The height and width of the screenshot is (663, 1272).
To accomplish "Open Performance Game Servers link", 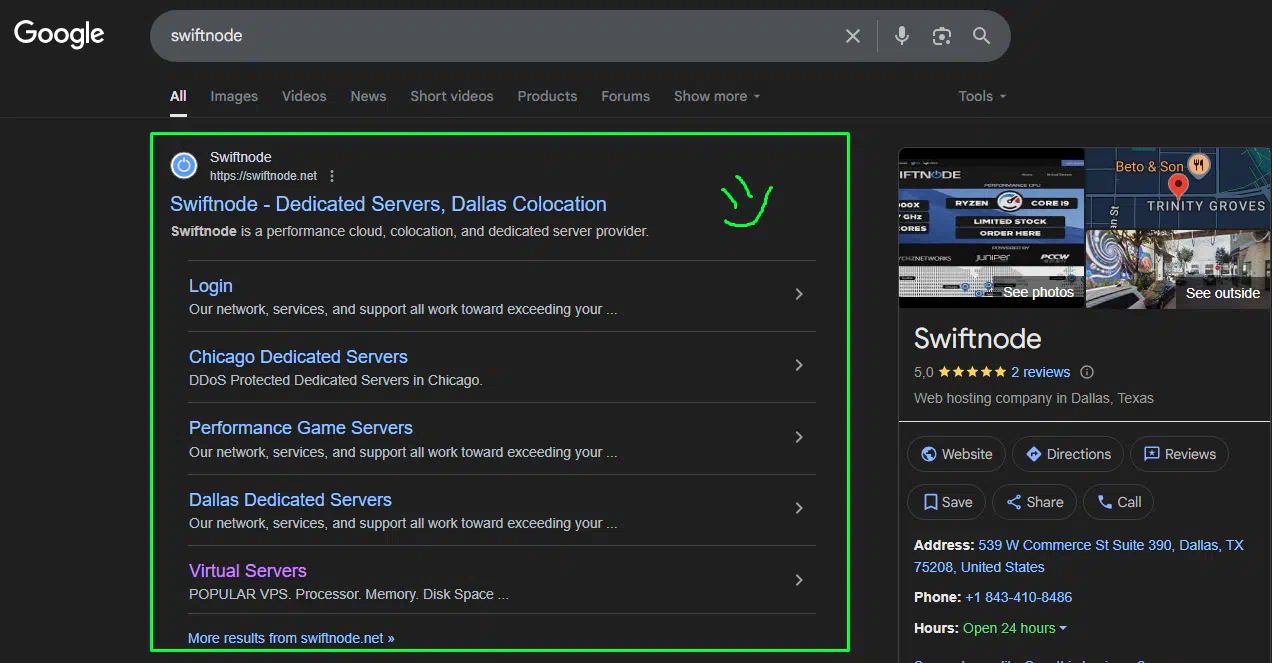I will 301,428.
